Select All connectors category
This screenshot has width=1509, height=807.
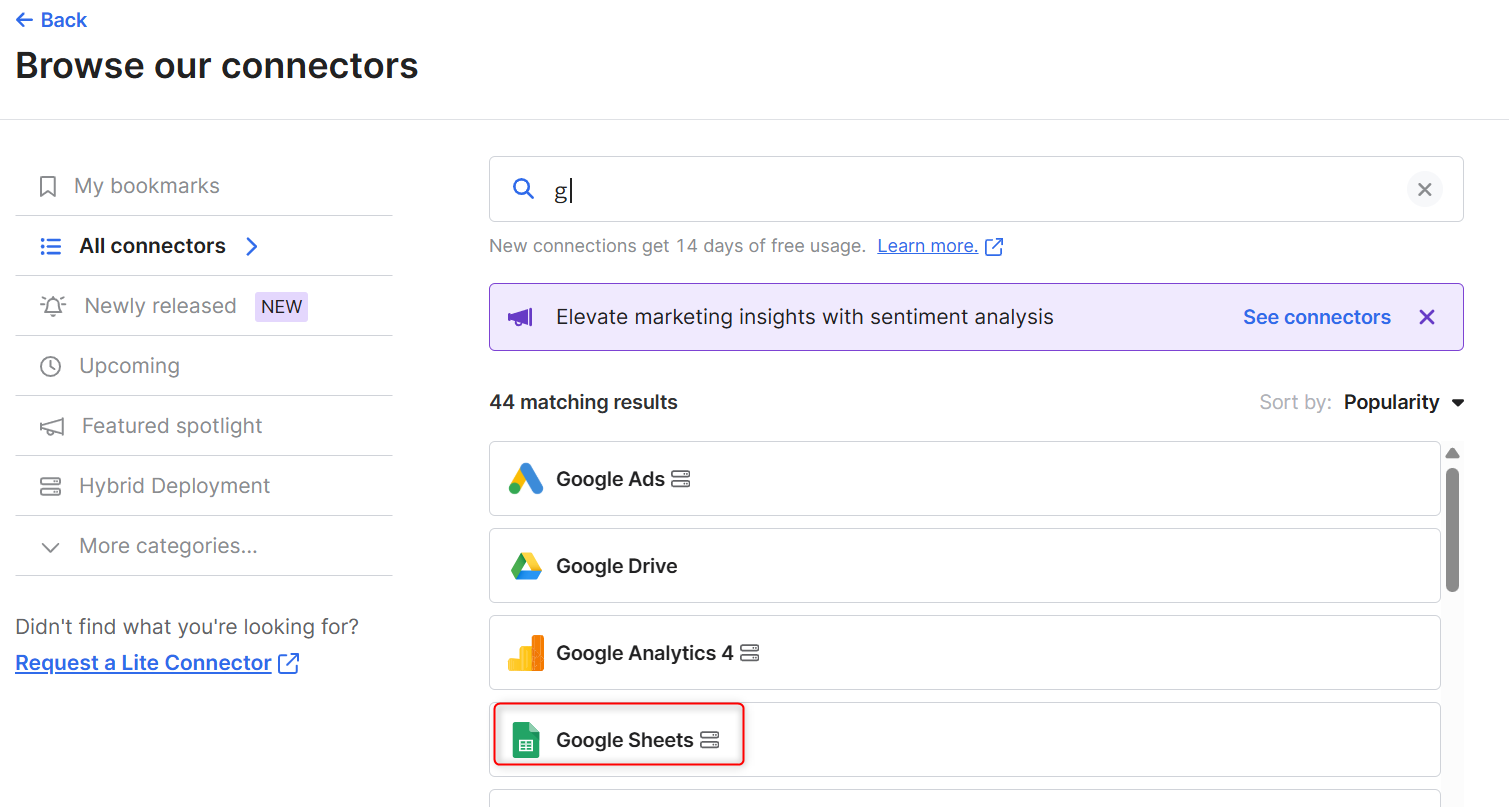pyautogui.click(x=204, y=246)
